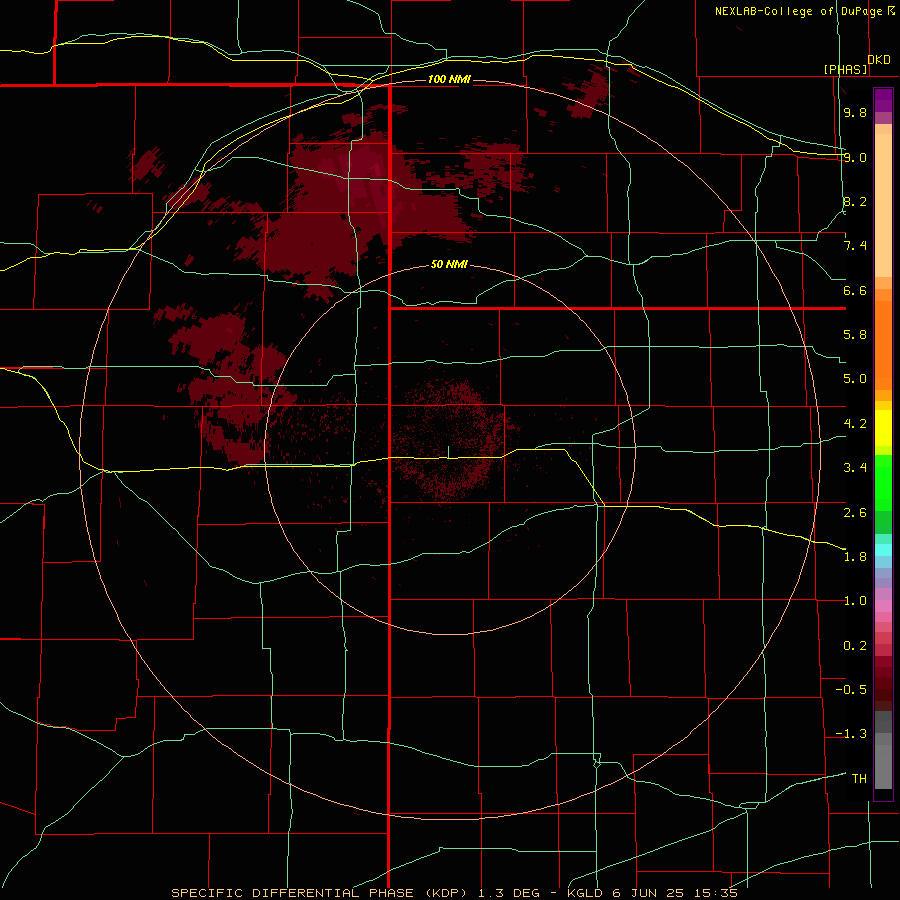Click the DKD label above the color scale

(879, 60)
